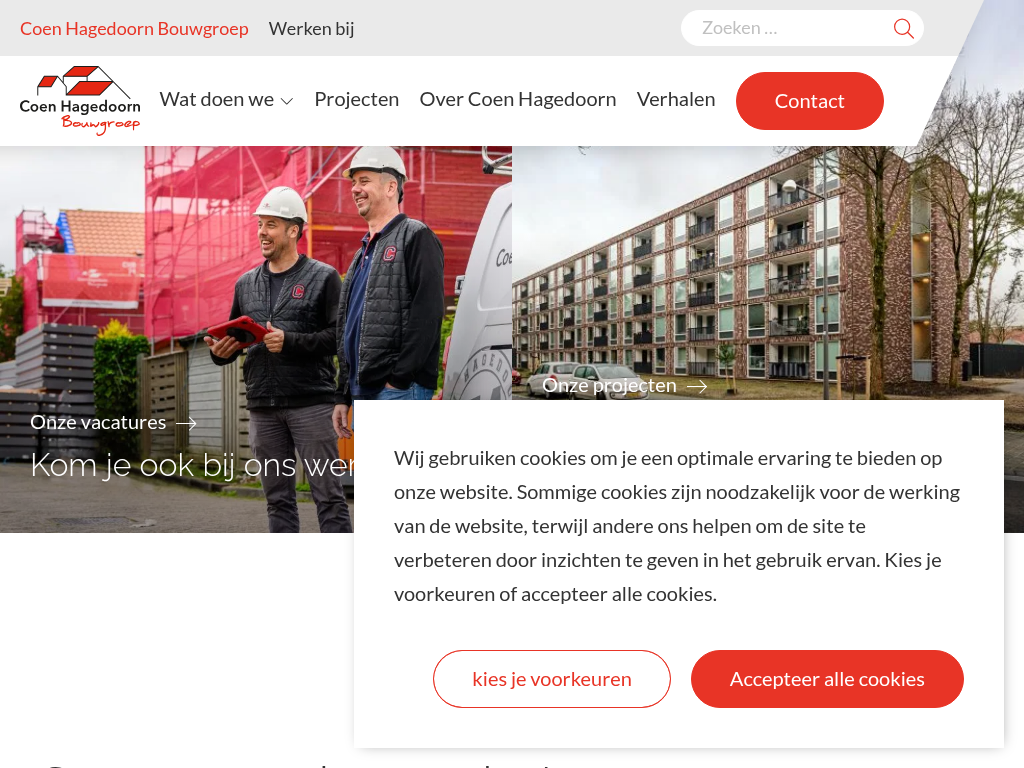Click the arrow next to Onze projecten
This screenshot has height=768, width=1024.
[x=697, y=387]
